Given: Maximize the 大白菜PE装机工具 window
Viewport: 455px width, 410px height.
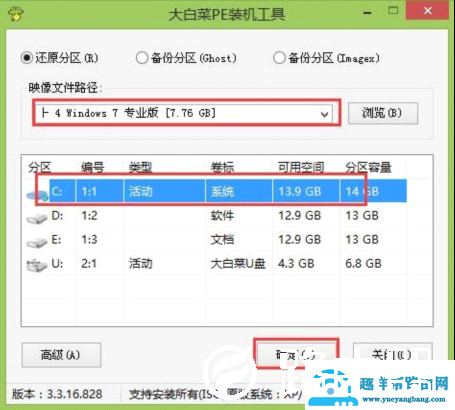Looking at the screenshot, I should (393, 11).
